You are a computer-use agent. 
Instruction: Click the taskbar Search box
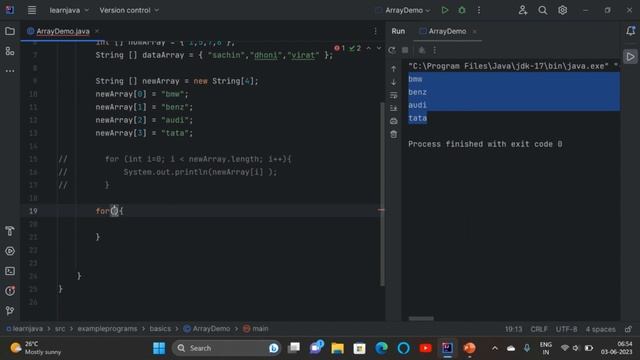226,348
